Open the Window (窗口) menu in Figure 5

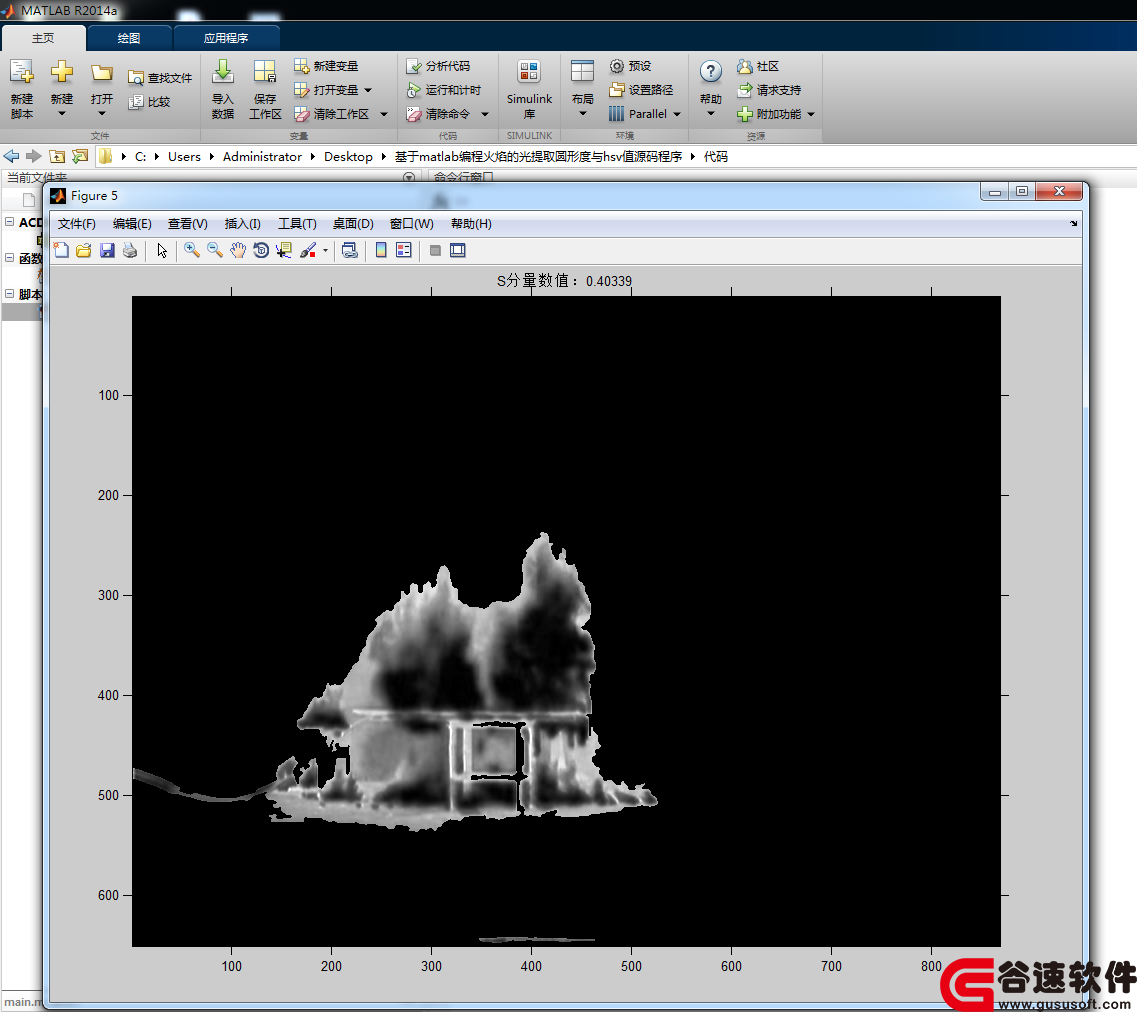[x=411, y=224]
